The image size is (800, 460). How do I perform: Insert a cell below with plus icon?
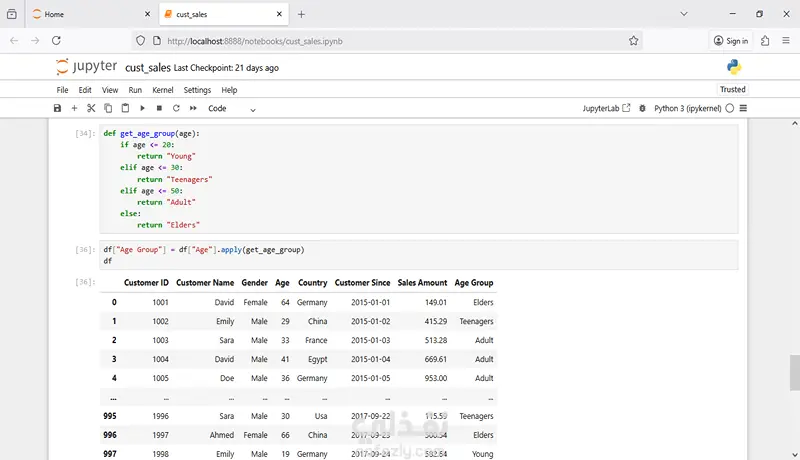tap(74, 108)
